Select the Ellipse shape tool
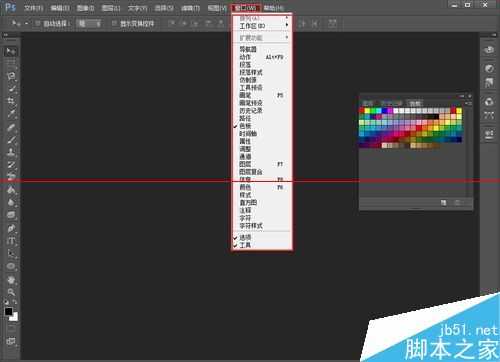The width and height of the screenshot is (500, 362). [x=11, y=266]
